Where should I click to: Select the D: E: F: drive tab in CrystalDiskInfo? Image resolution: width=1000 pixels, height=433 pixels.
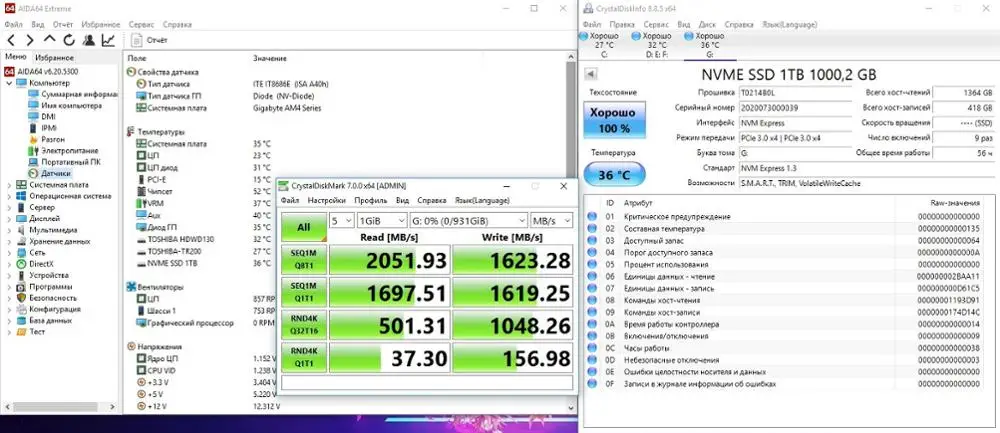click(x=652, y=45)
